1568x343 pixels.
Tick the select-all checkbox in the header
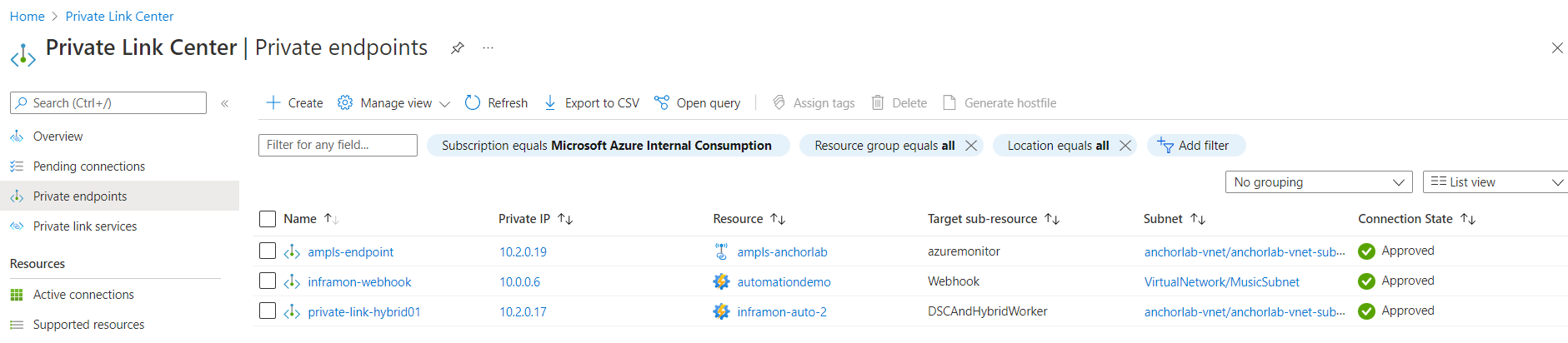tap(268, 219)
